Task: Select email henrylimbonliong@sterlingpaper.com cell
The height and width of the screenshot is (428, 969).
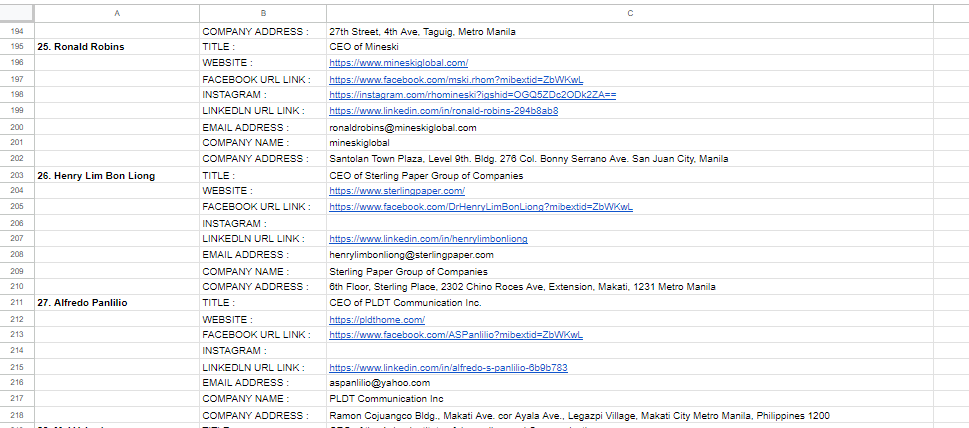Action: coord(630,254)
